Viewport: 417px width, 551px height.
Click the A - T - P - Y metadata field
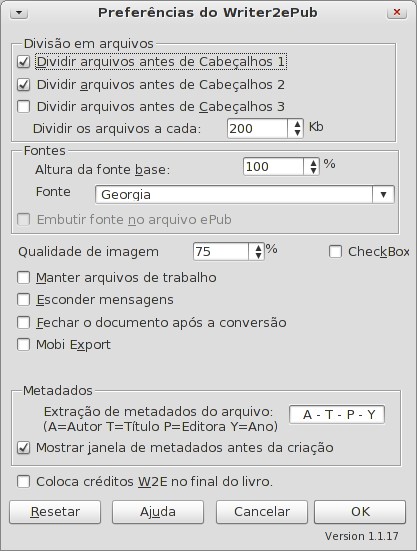[337, 415]
